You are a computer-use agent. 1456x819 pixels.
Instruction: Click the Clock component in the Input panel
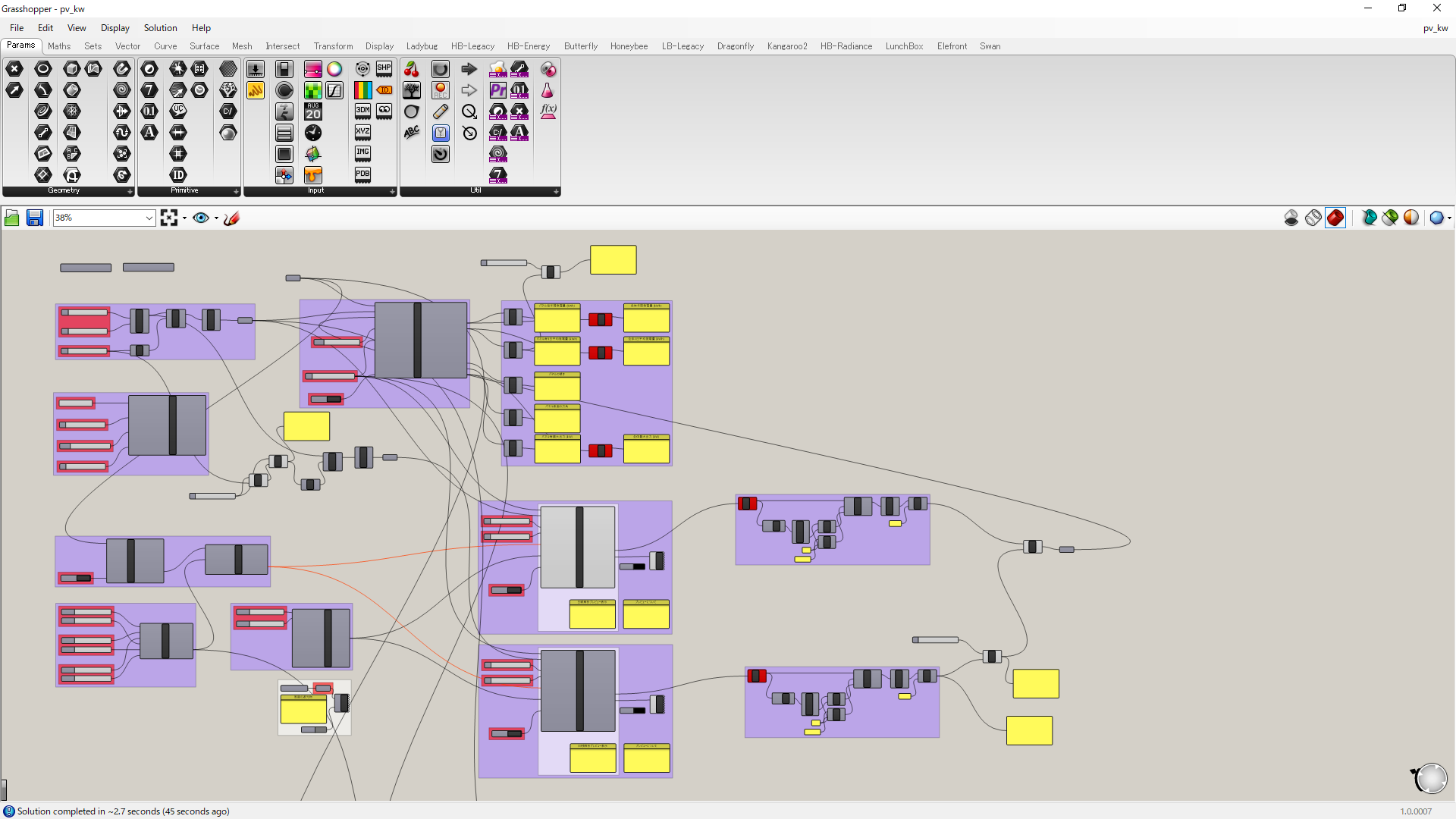(x=313, y=133)
